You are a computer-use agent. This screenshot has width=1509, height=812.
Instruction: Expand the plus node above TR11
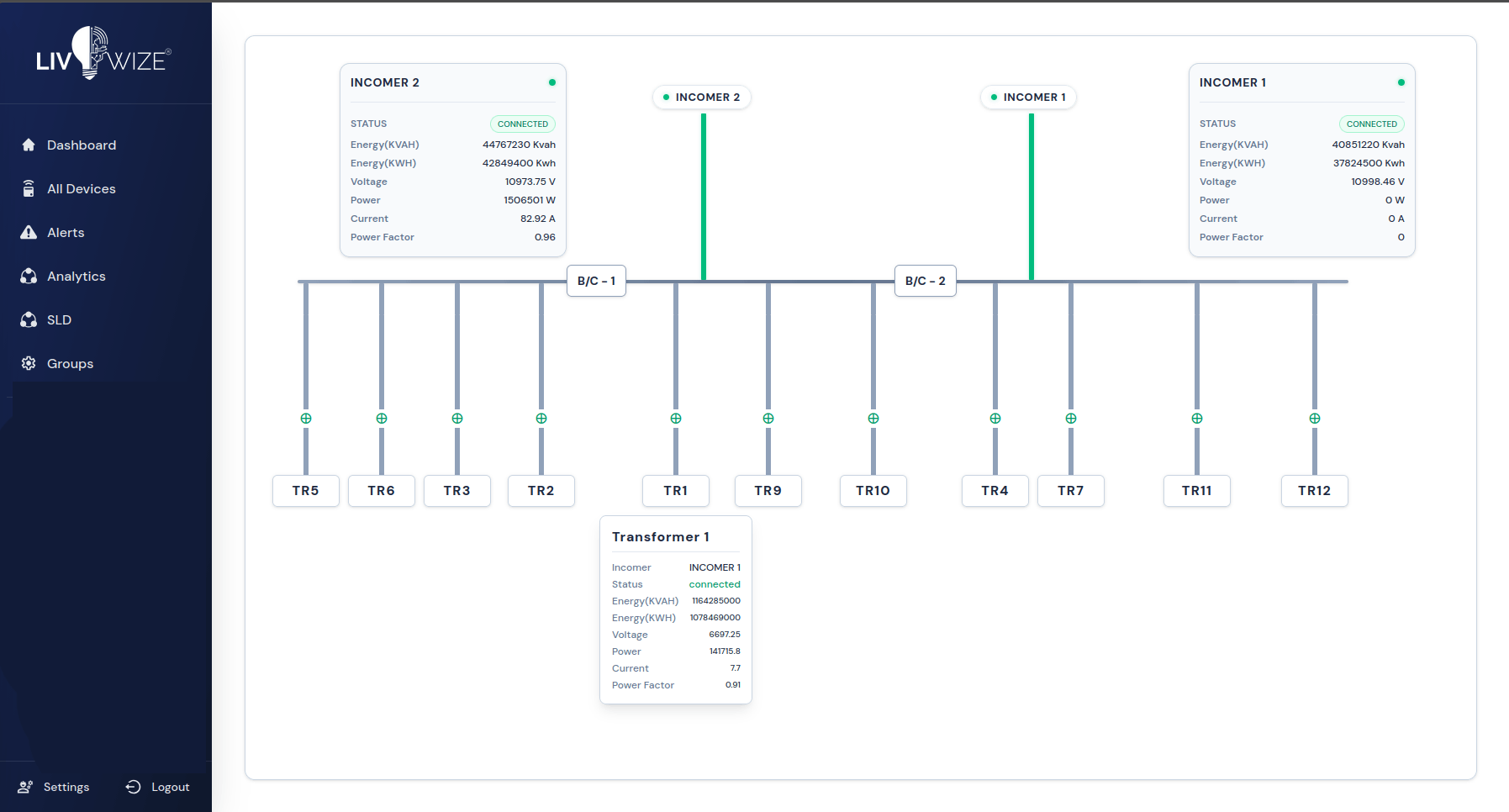[x=1197, y=418]
